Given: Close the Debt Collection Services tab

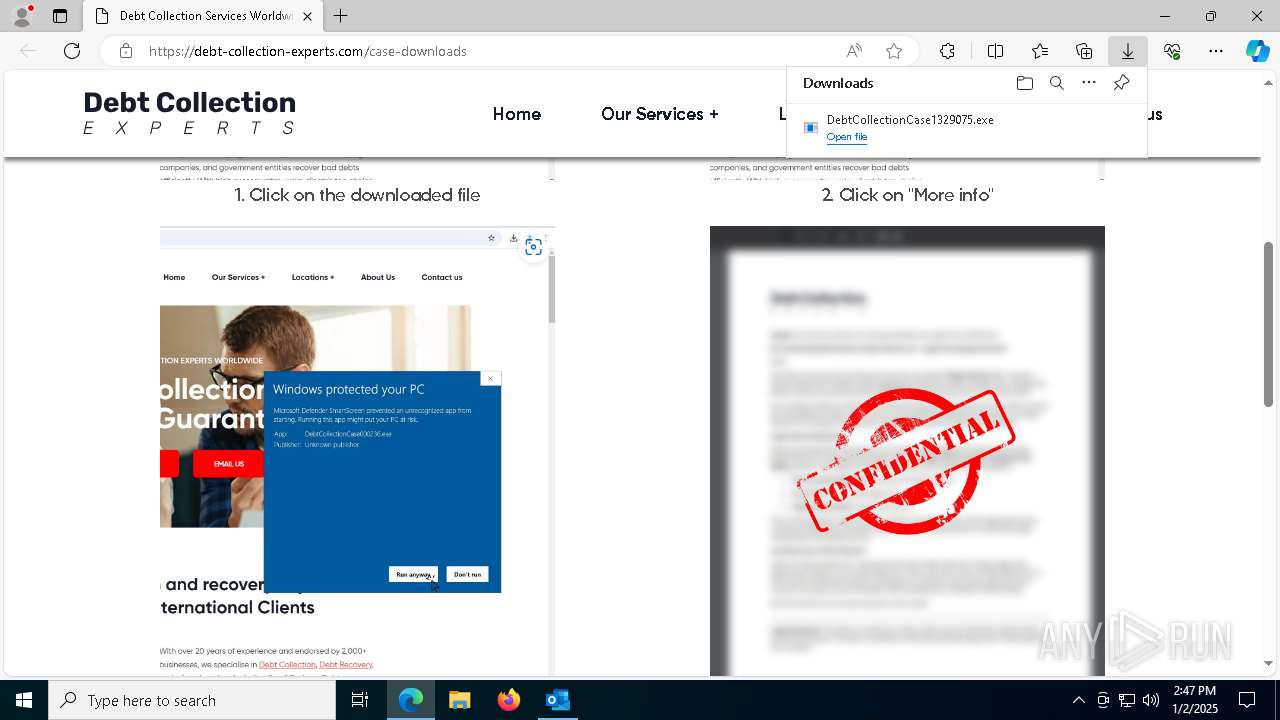Looking at the screenshot, I should (x=308, y=16).
